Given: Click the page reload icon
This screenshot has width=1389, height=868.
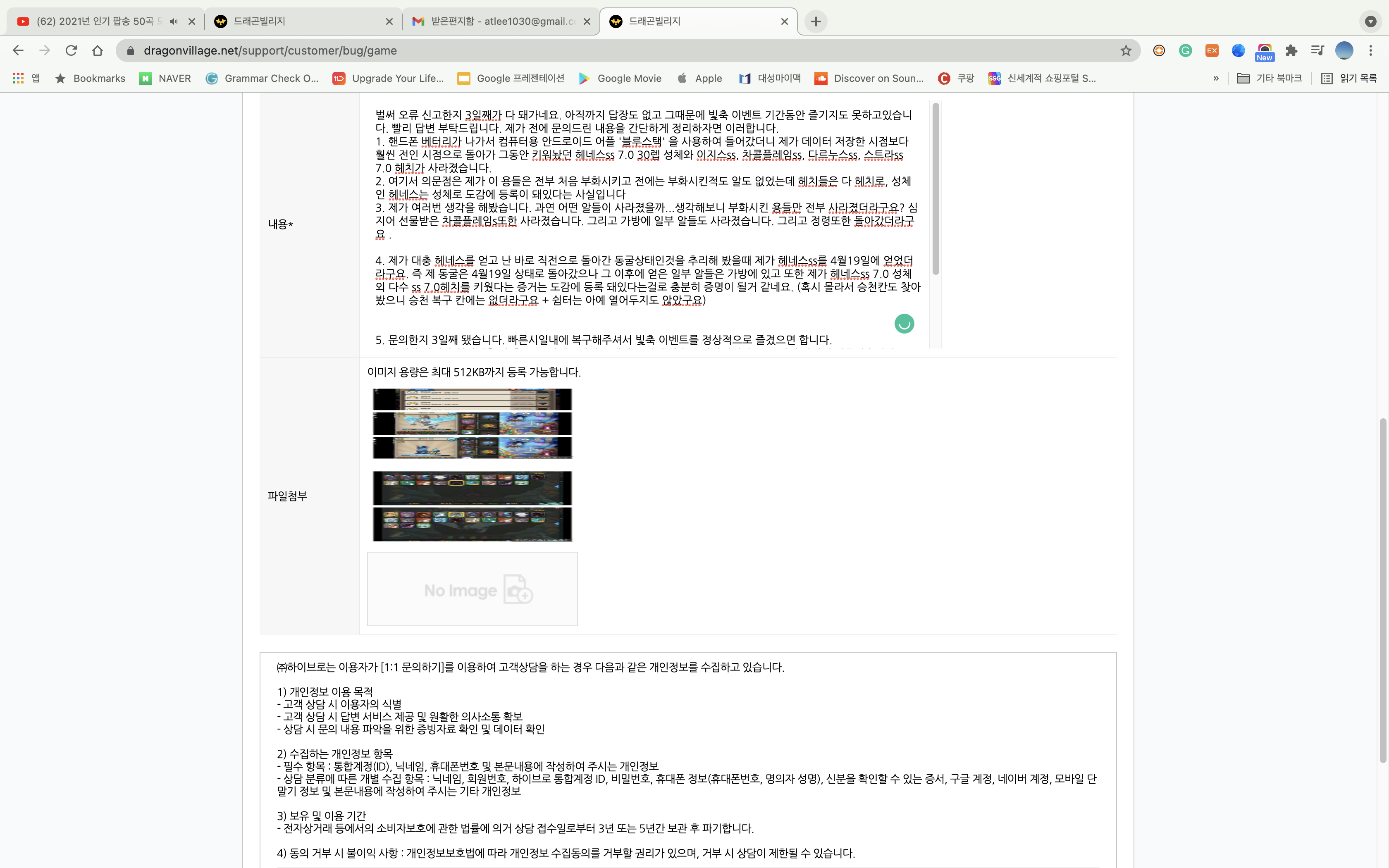Looking at the screenshot, I should coord(71,50).
